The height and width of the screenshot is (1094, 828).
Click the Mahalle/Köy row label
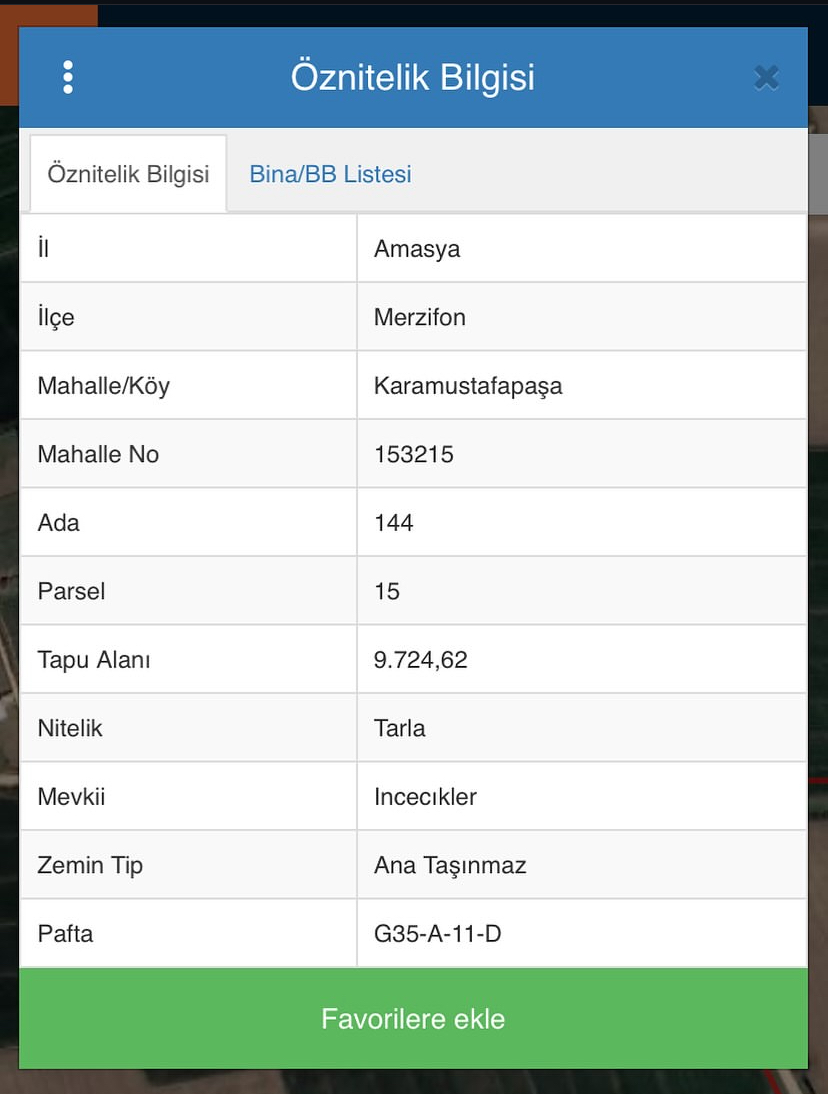(103, 386)
